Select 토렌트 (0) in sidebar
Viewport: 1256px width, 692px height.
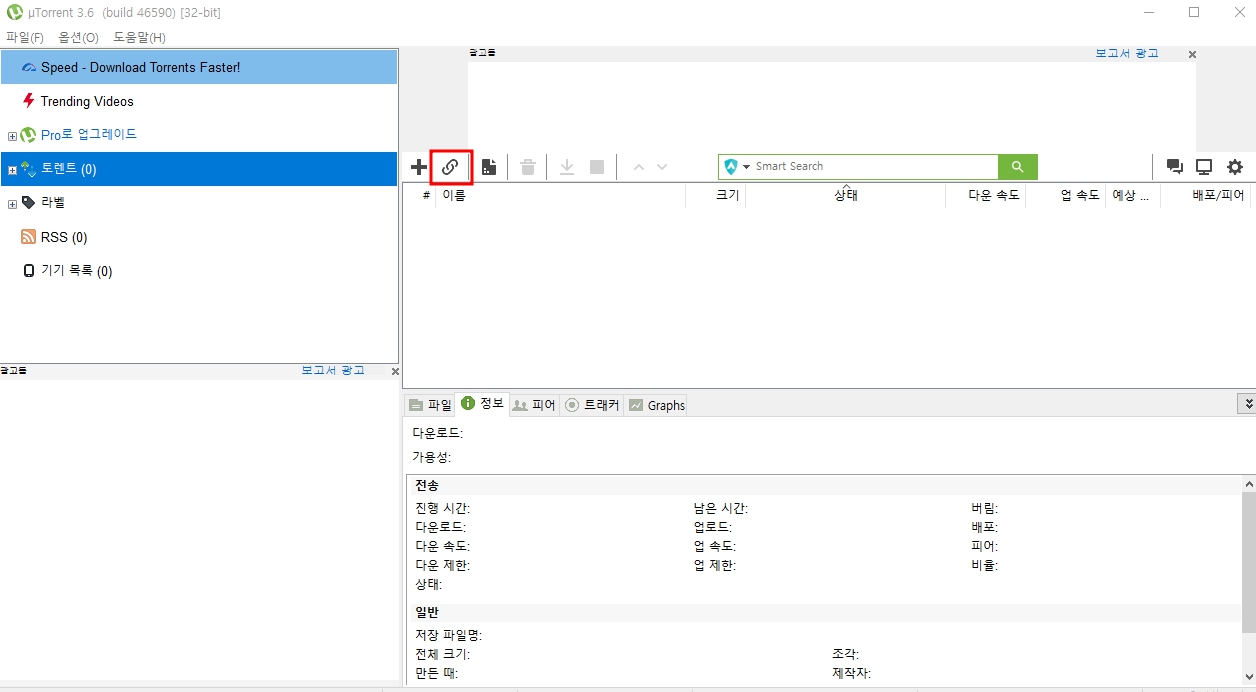click(199, 169)
